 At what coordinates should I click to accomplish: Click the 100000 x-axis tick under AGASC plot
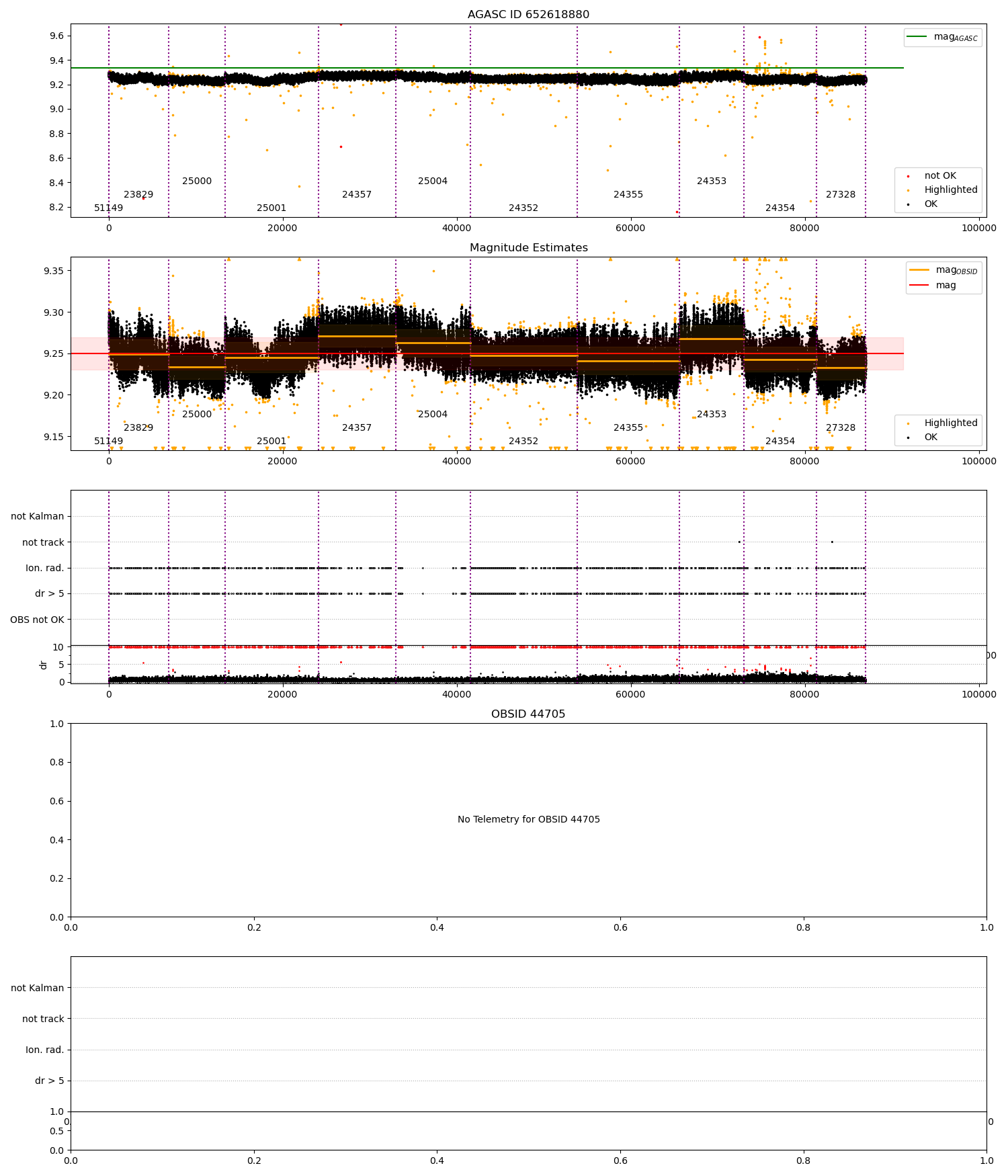[x=979, y=228]
